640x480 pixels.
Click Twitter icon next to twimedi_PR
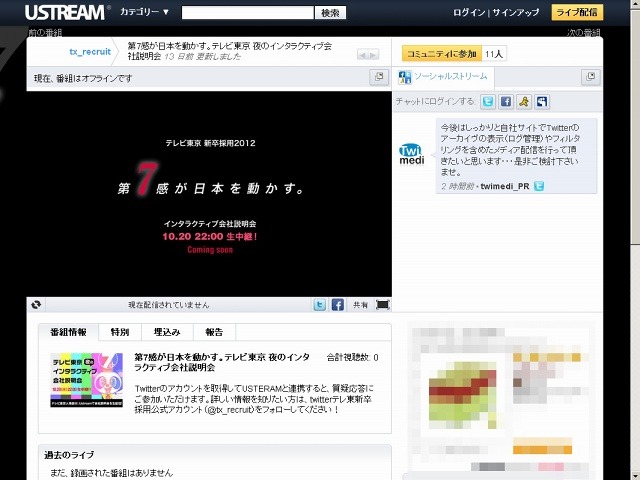[539, 186]
